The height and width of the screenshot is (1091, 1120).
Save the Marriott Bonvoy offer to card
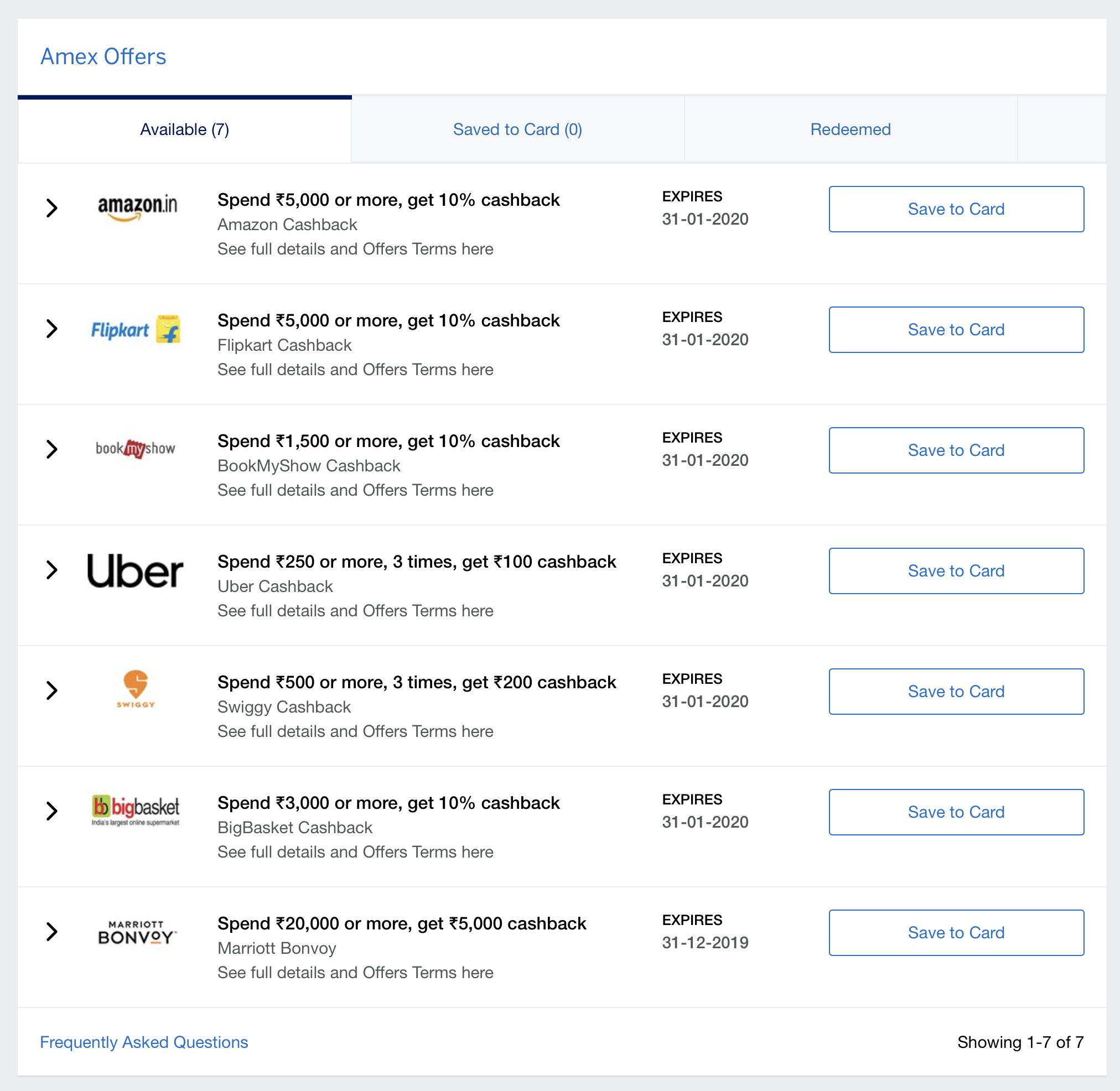956,933
